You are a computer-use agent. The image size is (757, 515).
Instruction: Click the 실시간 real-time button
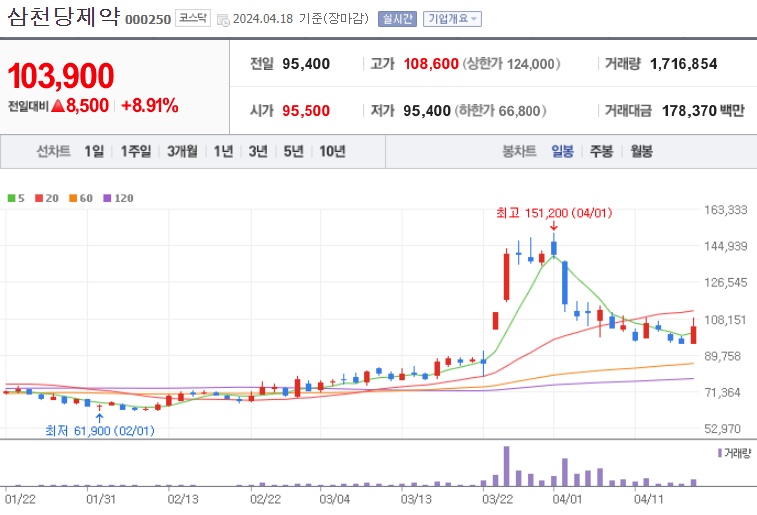[397, 19]
